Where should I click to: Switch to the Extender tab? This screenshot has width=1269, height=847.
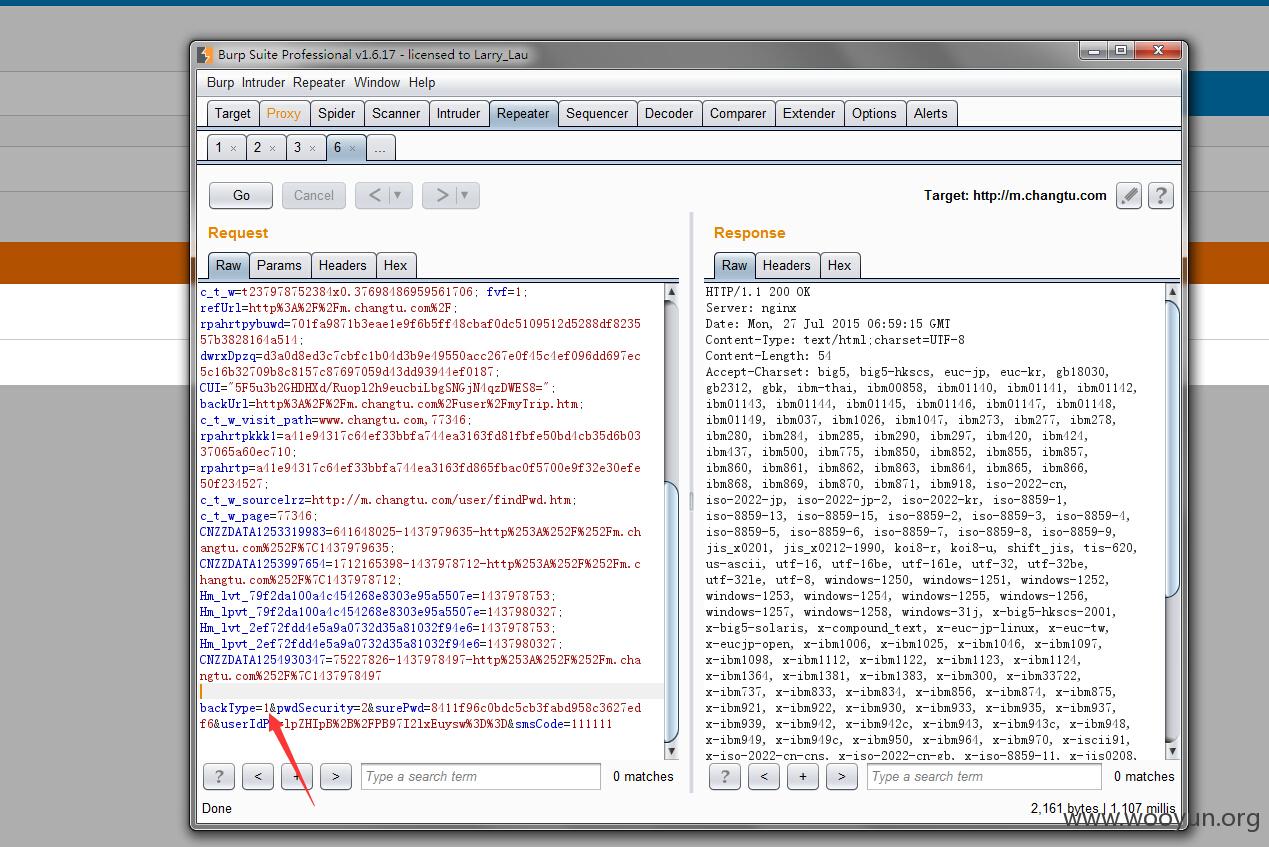tap(809, 114)
